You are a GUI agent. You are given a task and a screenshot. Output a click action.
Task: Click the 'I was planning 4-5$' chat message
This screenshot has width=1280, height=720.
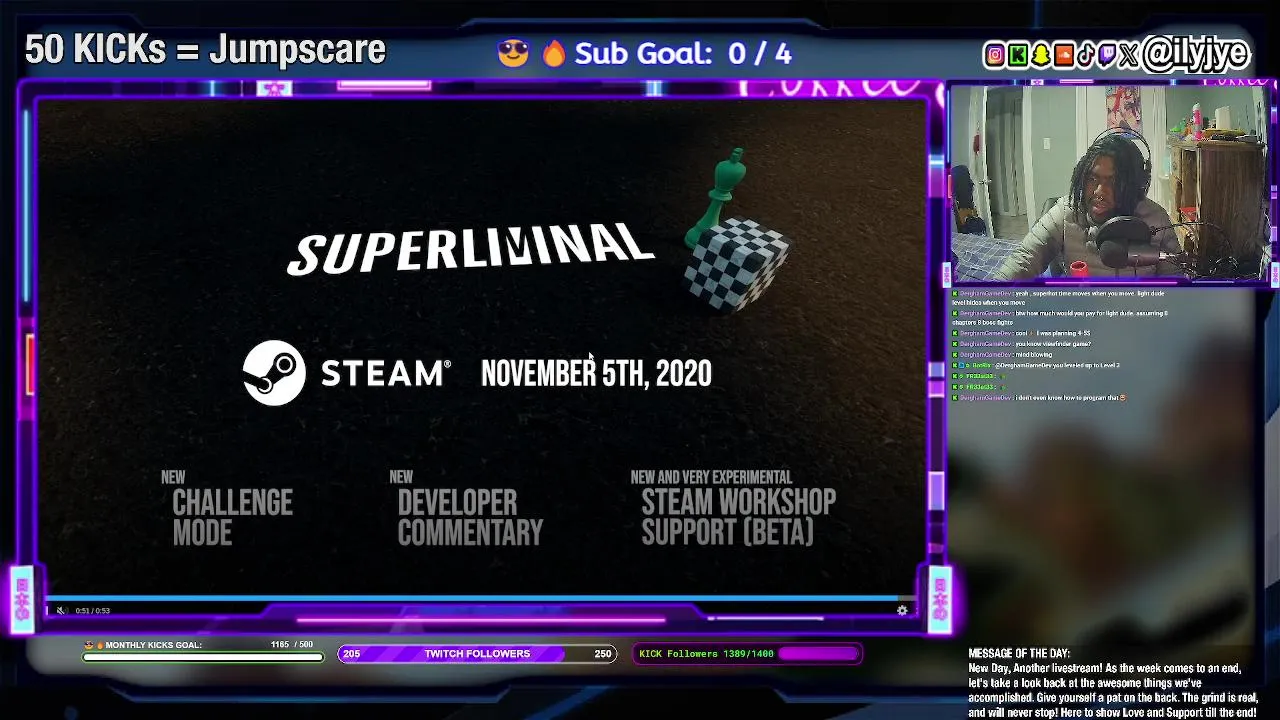pyautogui.click(x=1021, y=334)
